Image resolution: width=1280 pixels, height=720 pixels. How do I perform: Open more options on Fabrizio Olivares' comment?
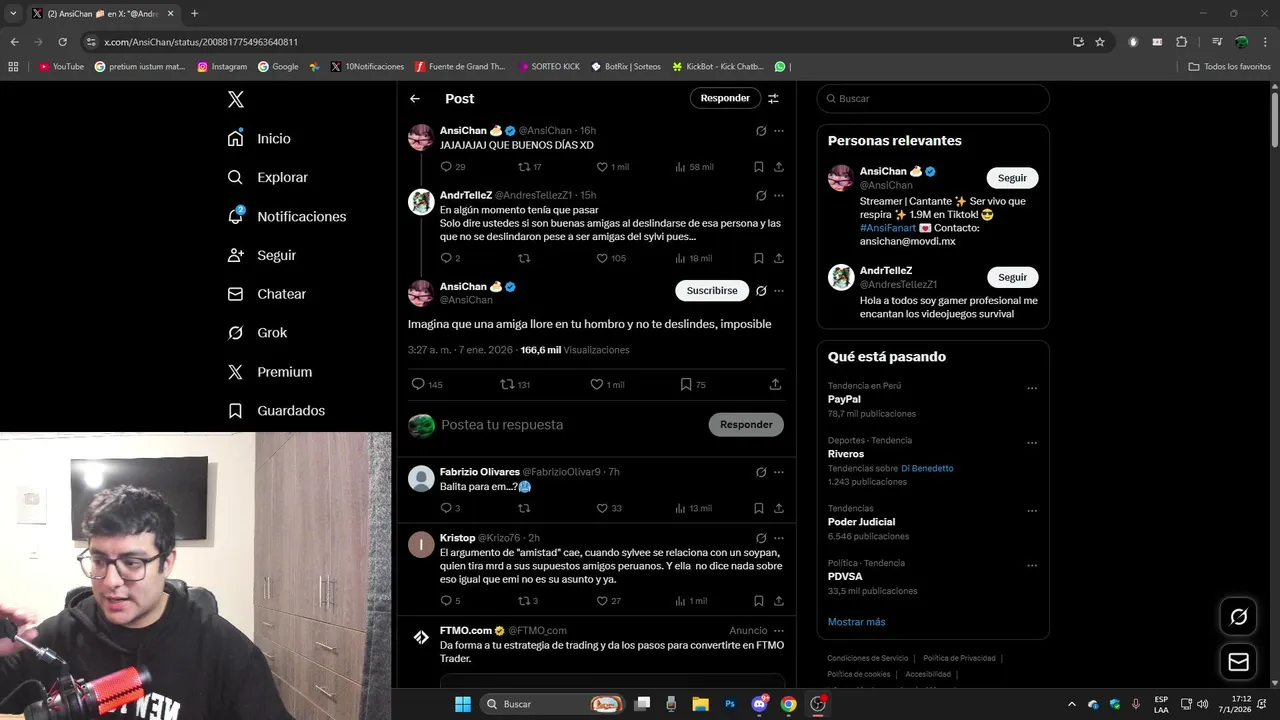tap(779, 472)
